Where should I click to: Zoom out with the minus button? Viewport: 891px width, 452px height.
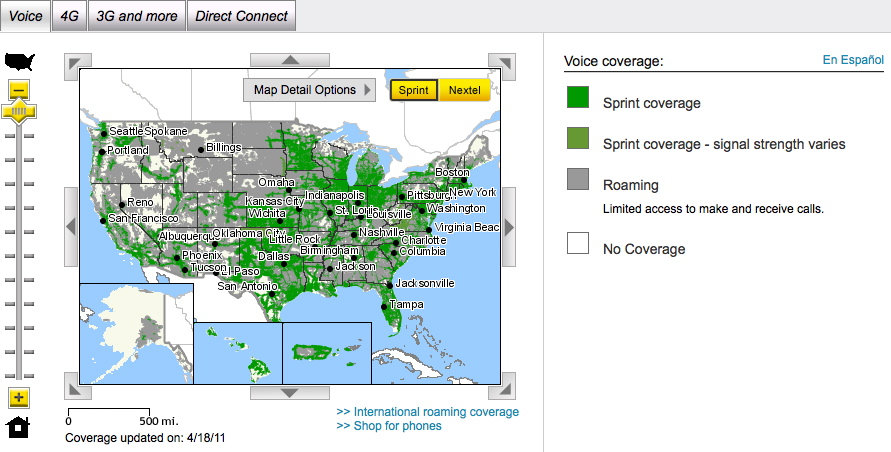pos(19,90)
